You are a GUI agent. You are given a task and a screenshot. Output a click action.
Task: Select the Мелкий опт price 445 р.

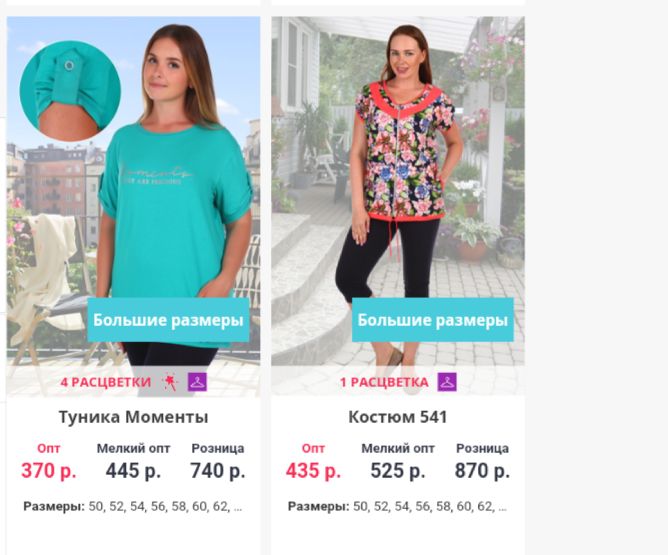tap(133, 471)
